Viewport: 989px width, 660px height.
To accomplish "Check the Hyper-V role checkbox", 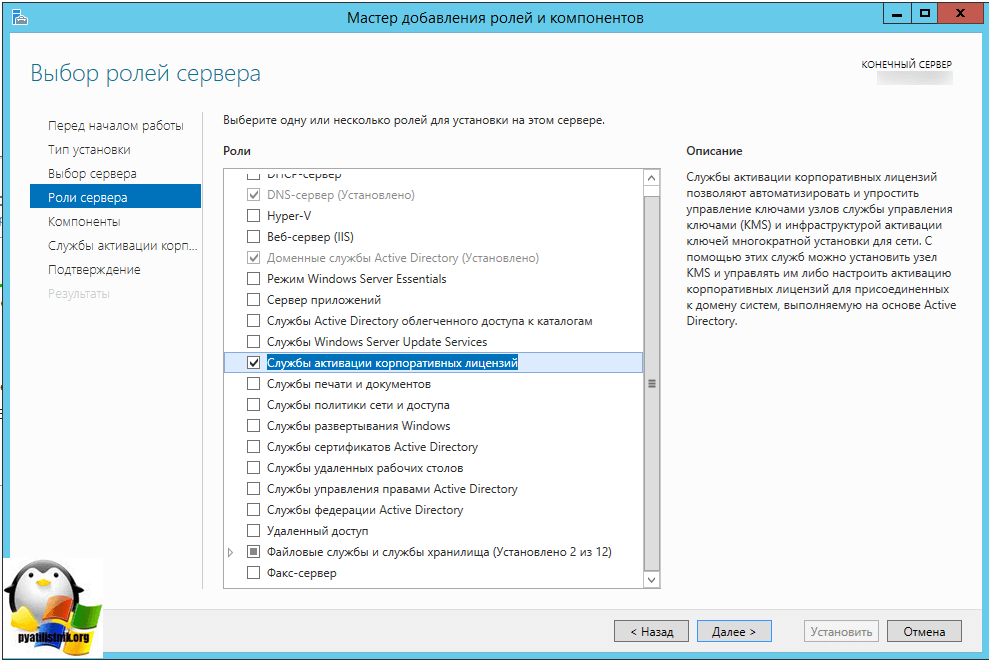I will click(x=254, y=216).
